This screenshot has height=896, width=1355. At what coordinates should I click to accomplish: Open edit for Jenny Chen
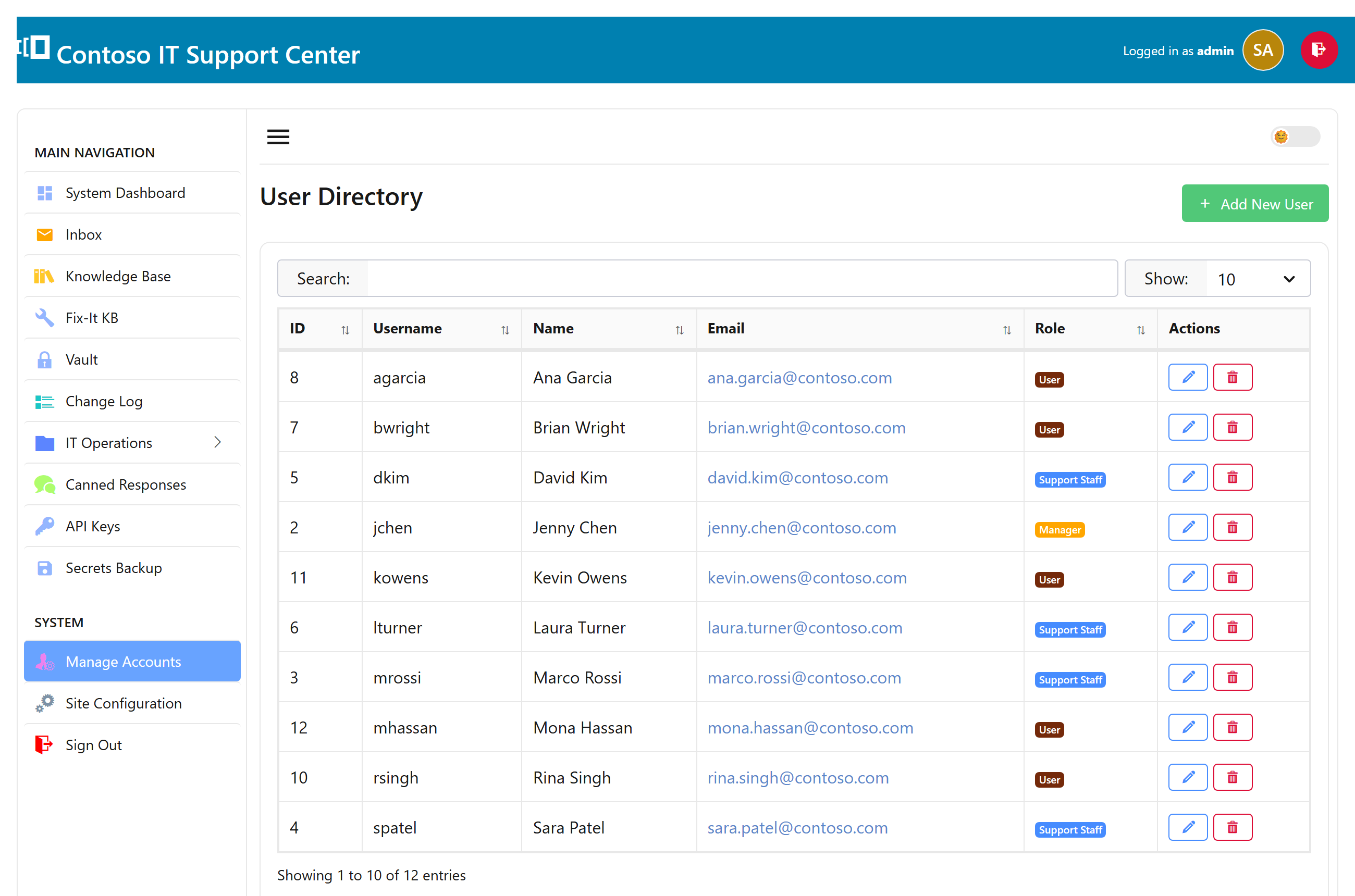point(1188,527)
